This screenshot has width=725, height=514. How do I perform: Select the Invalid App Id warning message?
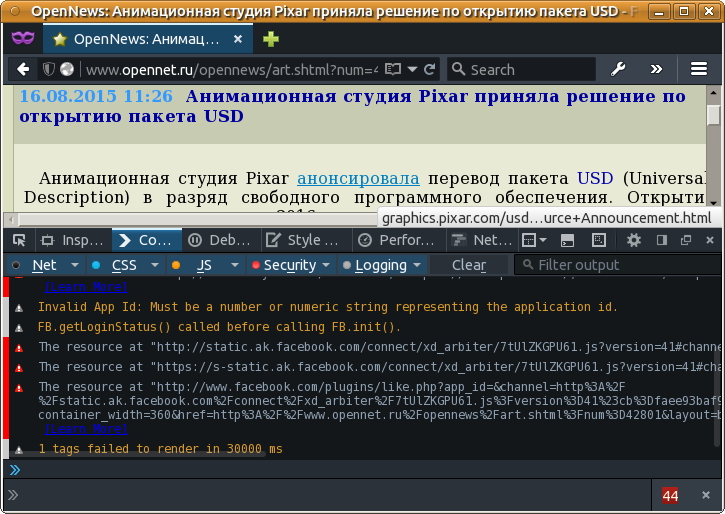[327, 307]
